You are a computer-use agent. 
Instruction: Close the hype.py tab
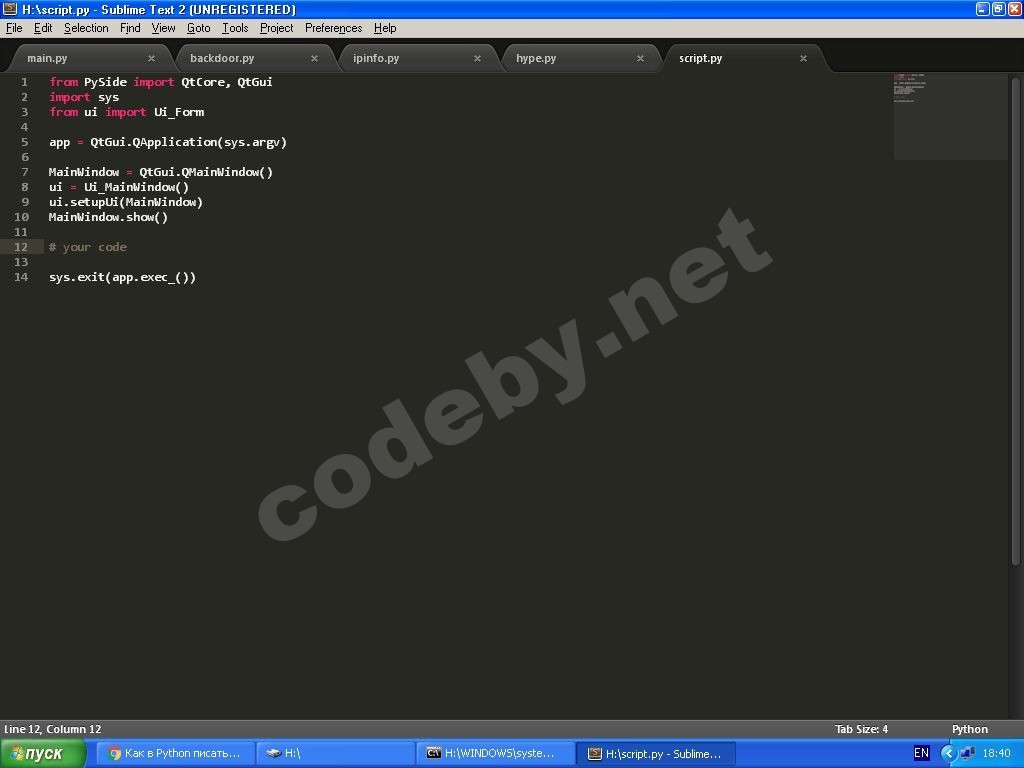640,58
